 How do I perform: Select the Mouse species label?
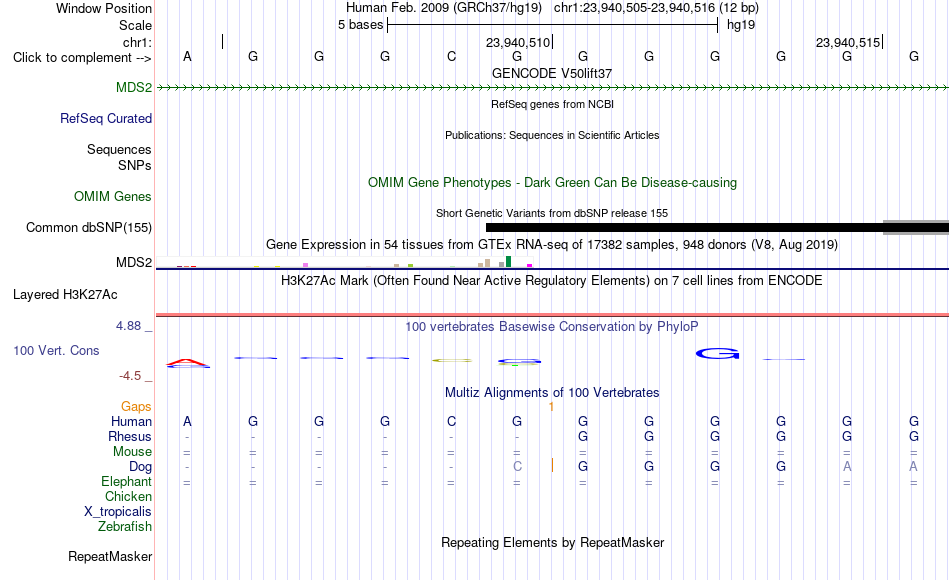pos(132,452)
